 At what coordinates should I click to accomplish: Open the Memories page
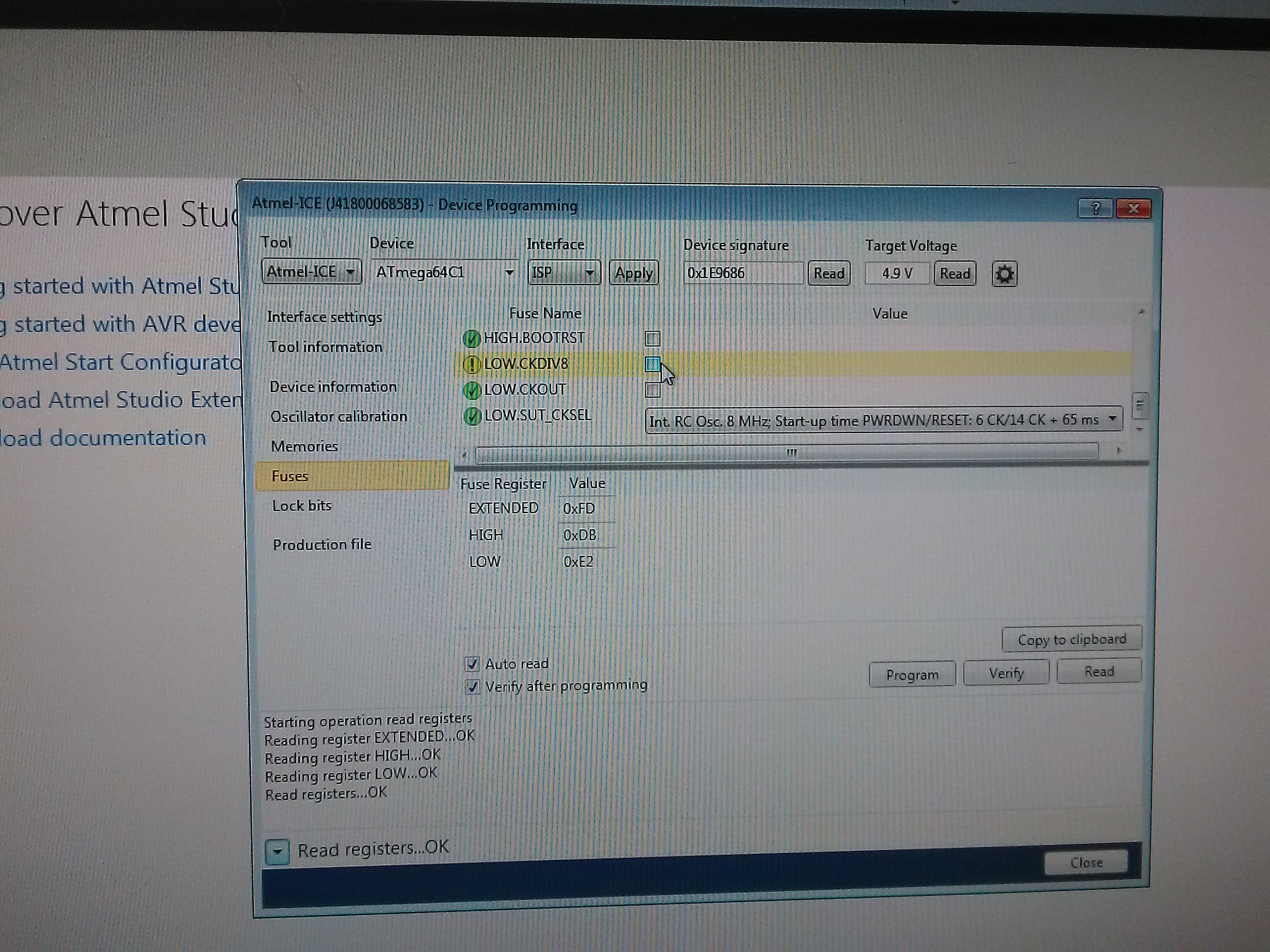click(x=304, y=447)
